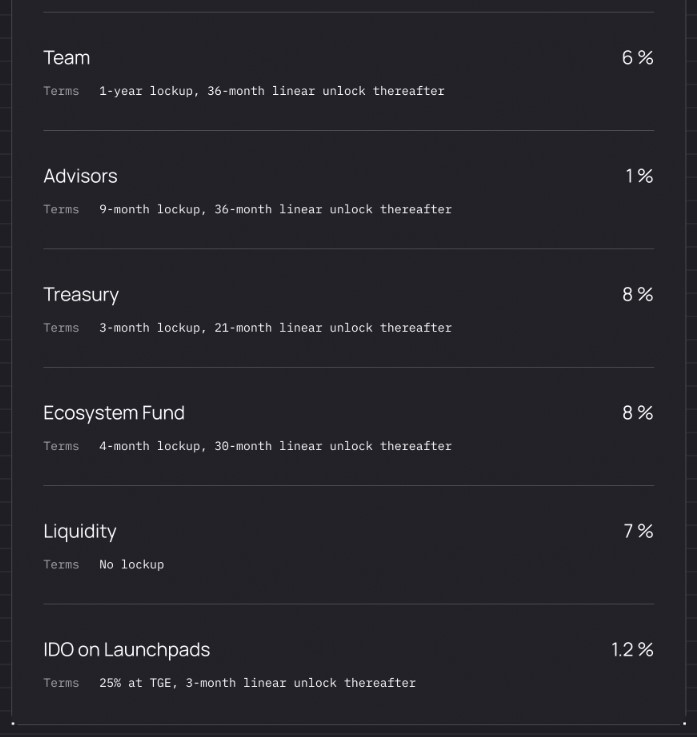This screenshot has width=697, height=737.
Task: Click the 1-year lockup terms text
Action: [271, 91]
